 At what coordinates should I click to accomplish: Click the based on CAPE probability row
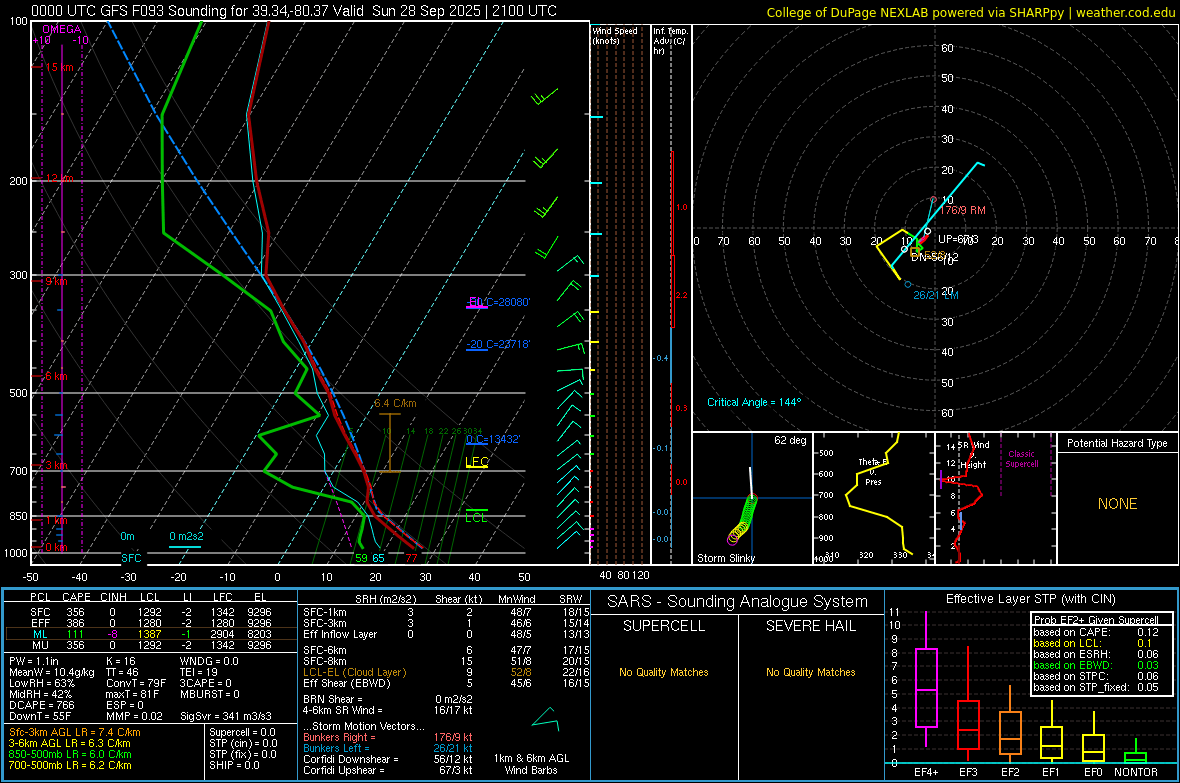point(1096,632)
